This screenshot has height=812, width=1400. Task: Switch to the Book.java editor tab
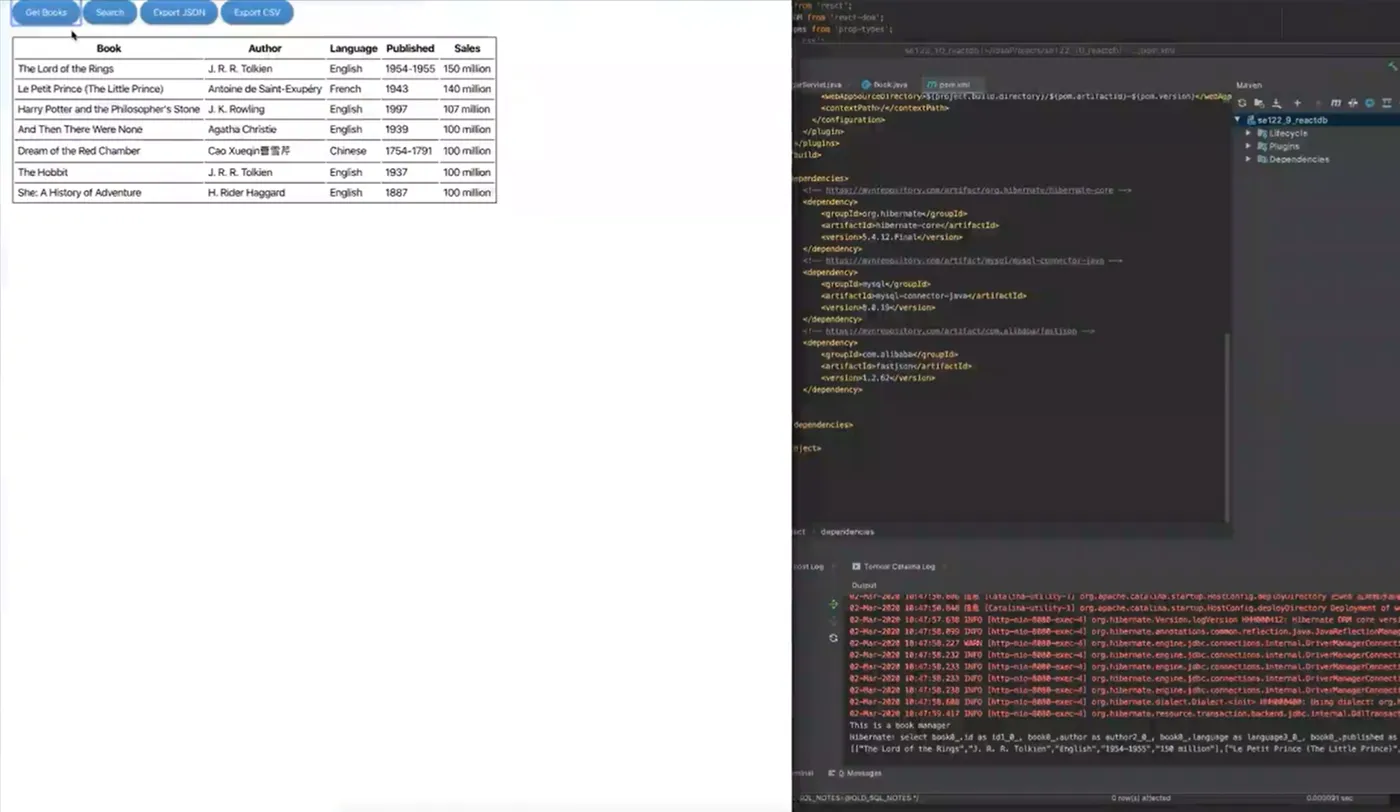(x=884, y=85)
